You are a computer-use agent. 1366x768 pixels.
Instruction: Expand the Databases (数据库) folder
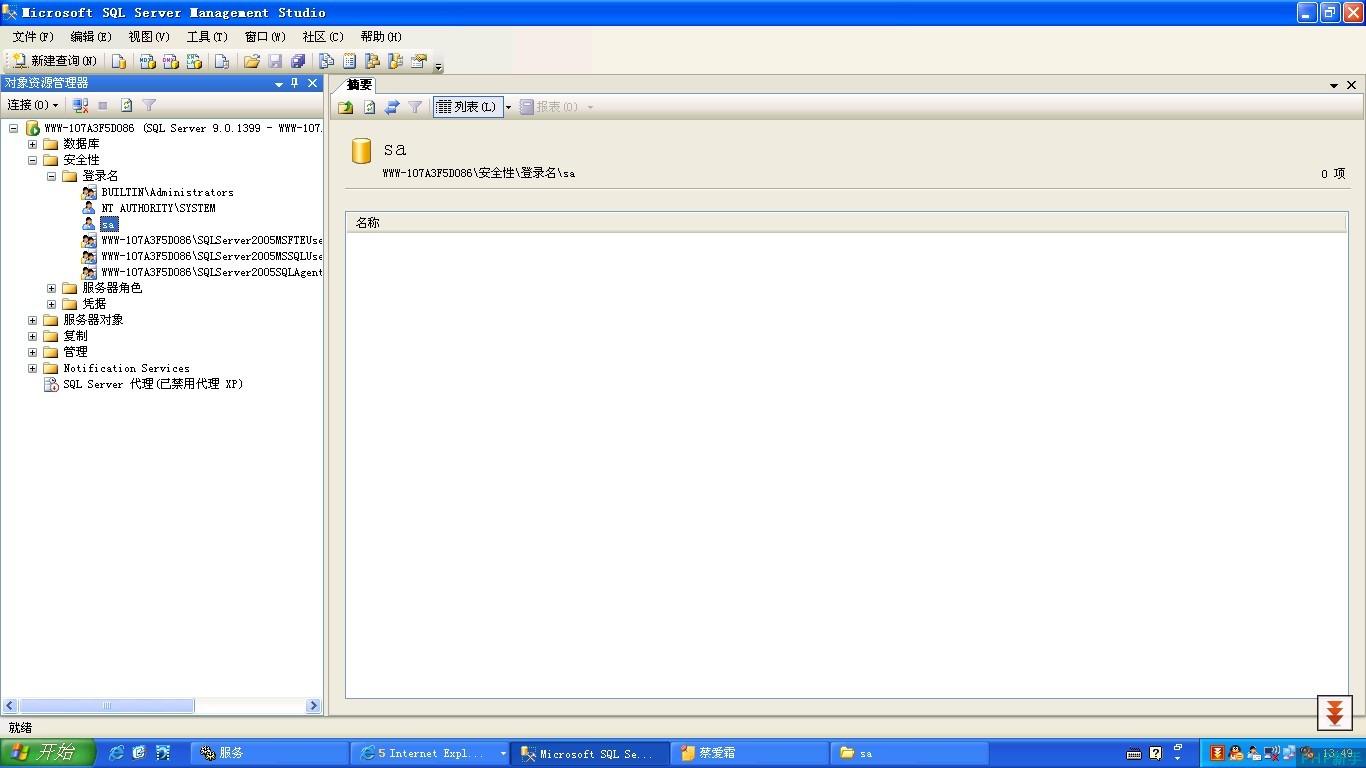[x=32, y=144]
